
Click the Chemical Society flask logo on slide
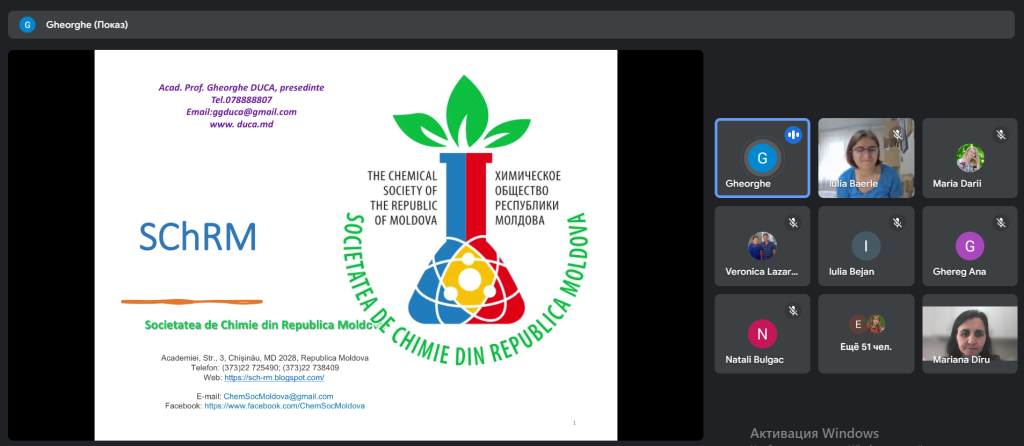coord(466,221)
